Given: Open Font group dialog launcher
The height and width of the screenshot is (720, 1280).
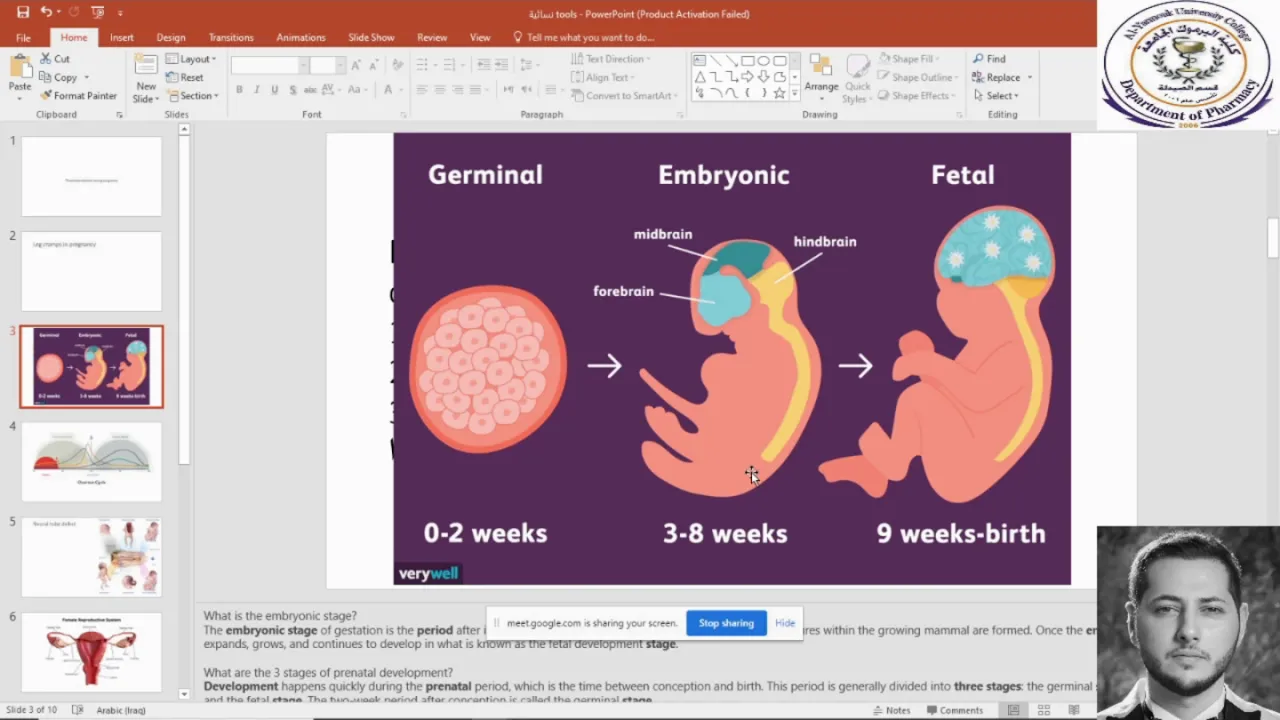Looking at the screenshot, I should (x=404, y=115).
